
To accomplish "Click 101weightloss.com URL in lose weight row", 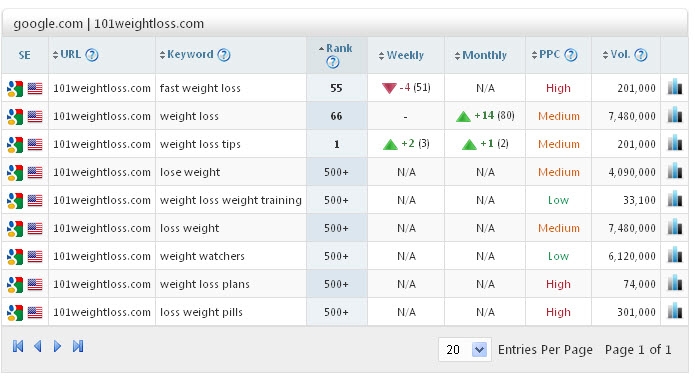I will [x=102, y=172].
